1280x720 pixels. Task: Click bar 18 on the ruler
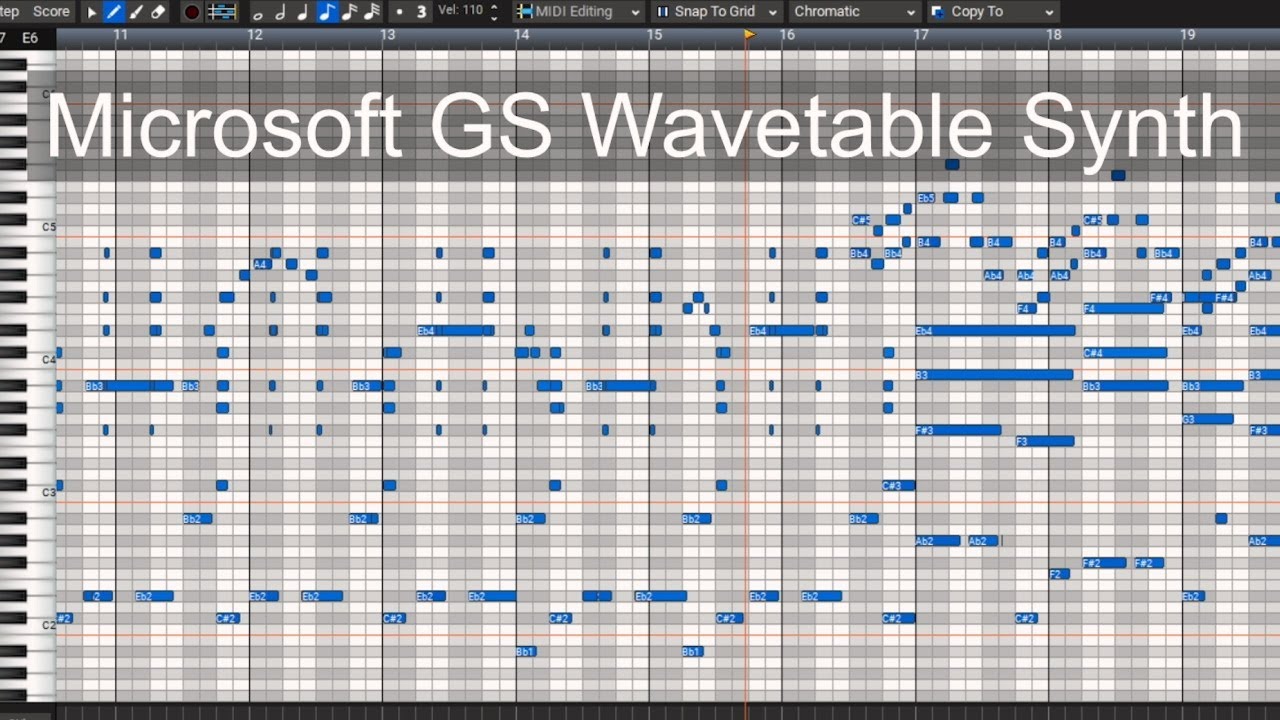click(x=1054, y=35)
